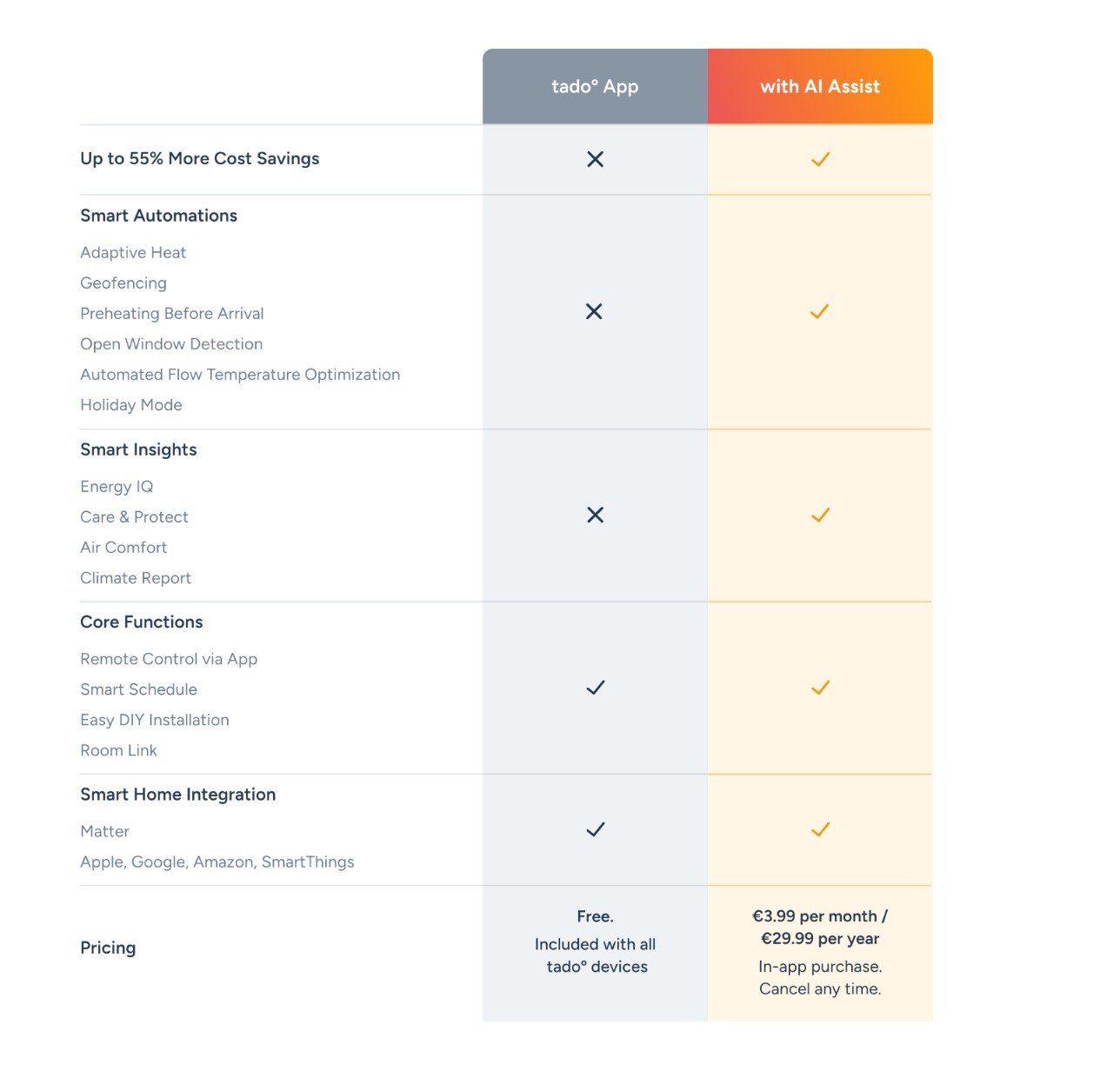The width and height of the screenshot is (1120, 1071).
Task: Click the Smart Automations section heading
Action: click(158, 216)
